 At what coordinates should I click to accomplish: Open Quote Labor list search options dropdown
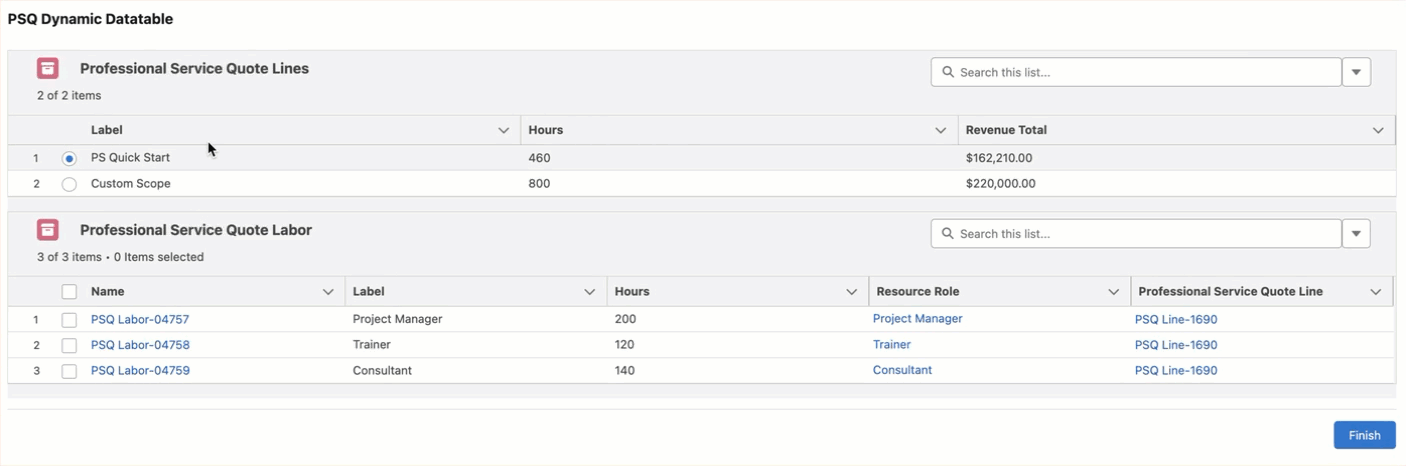[1356, 233]
